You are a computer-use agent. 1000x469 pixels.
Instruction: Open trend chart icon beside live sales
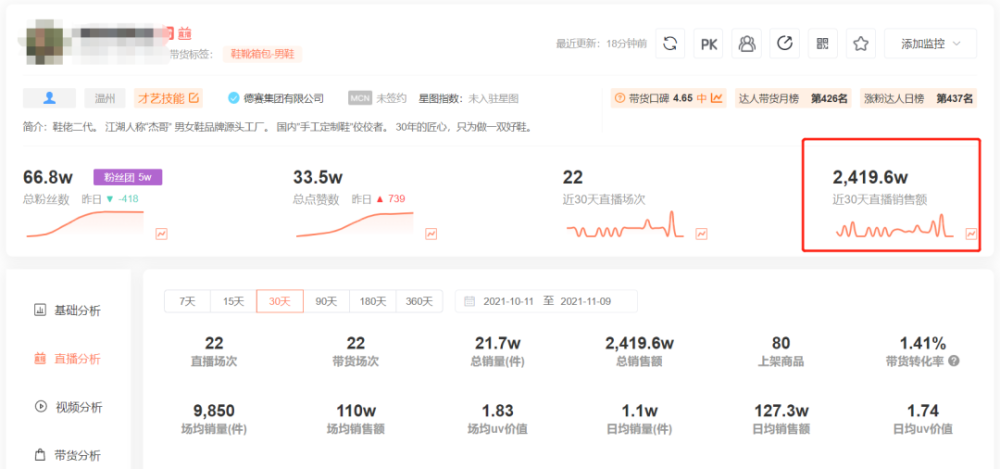tap(971, 234)
